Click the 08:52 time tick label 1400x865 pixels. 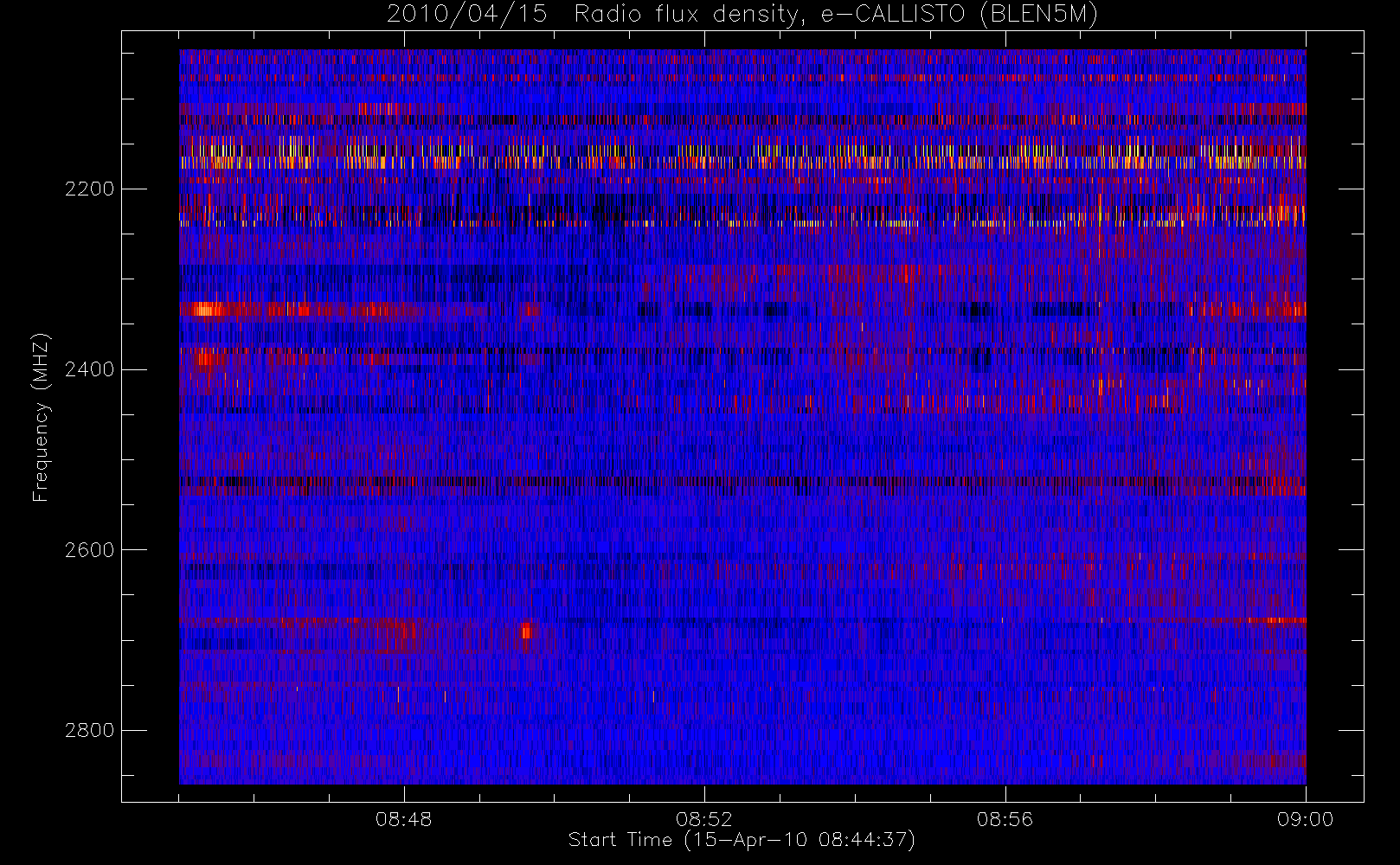point(704,819)
